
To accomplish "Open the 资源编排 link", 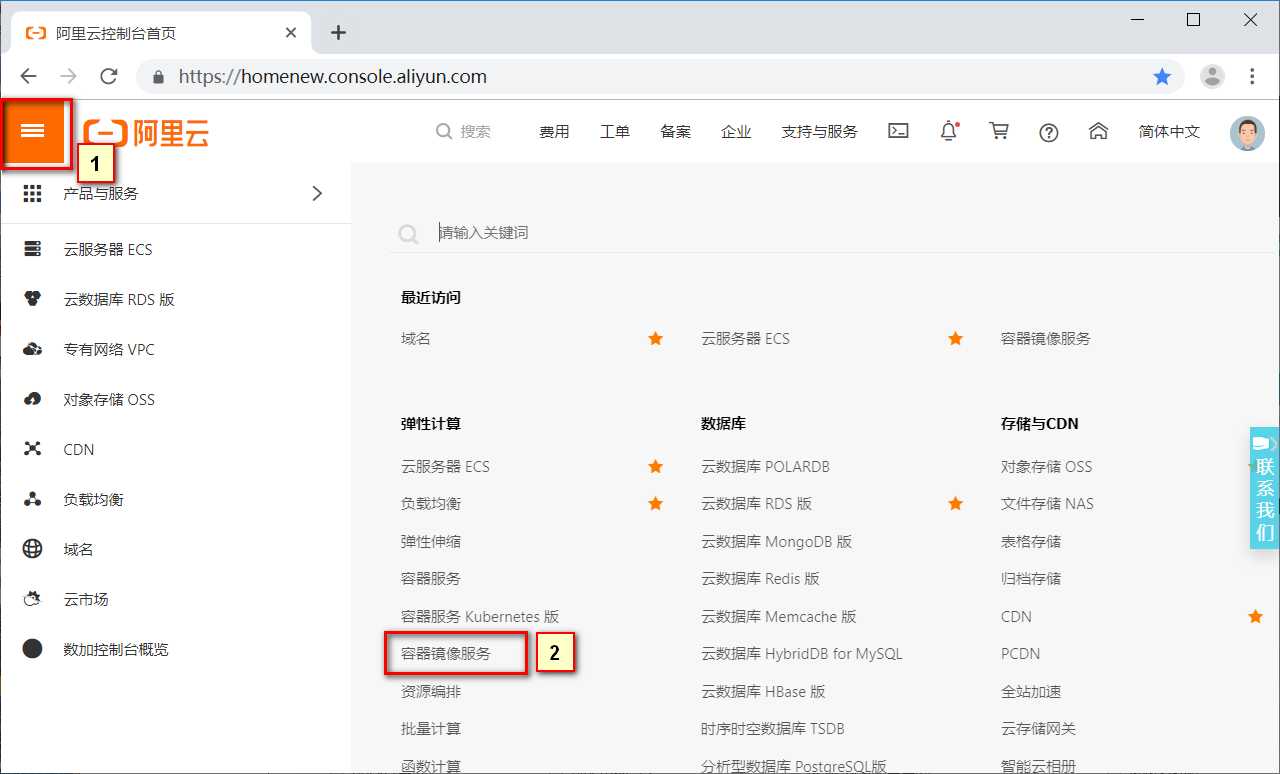I will [431, 692].
